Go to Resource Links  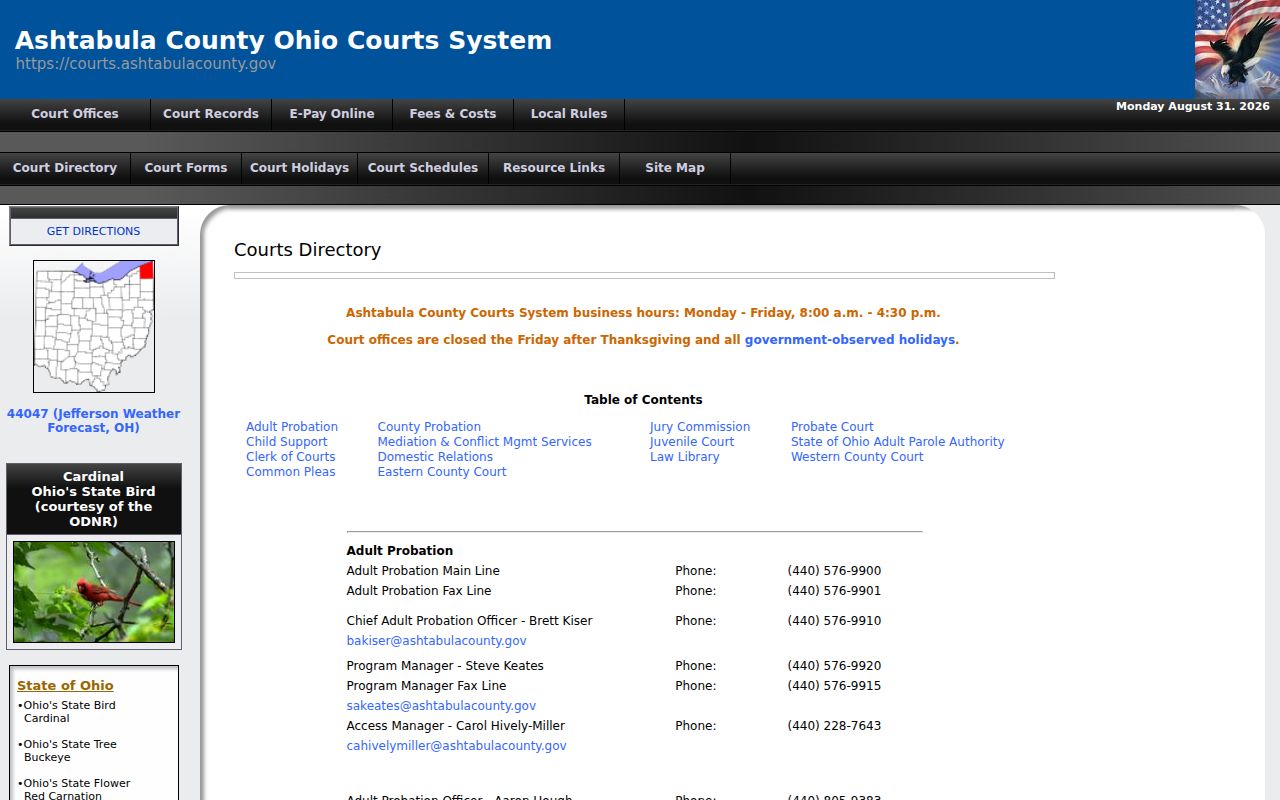(x=554, y=168)
